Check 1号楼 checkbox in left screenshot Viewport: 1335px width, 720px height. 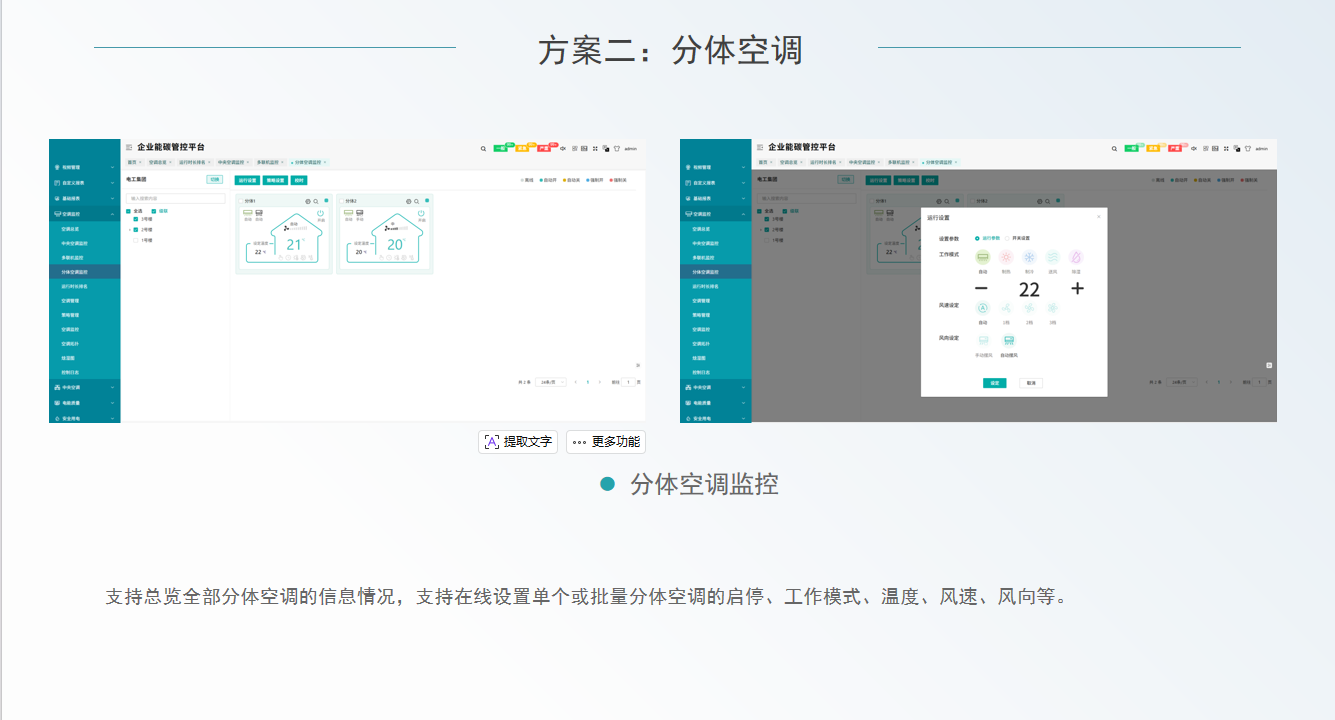136,240
